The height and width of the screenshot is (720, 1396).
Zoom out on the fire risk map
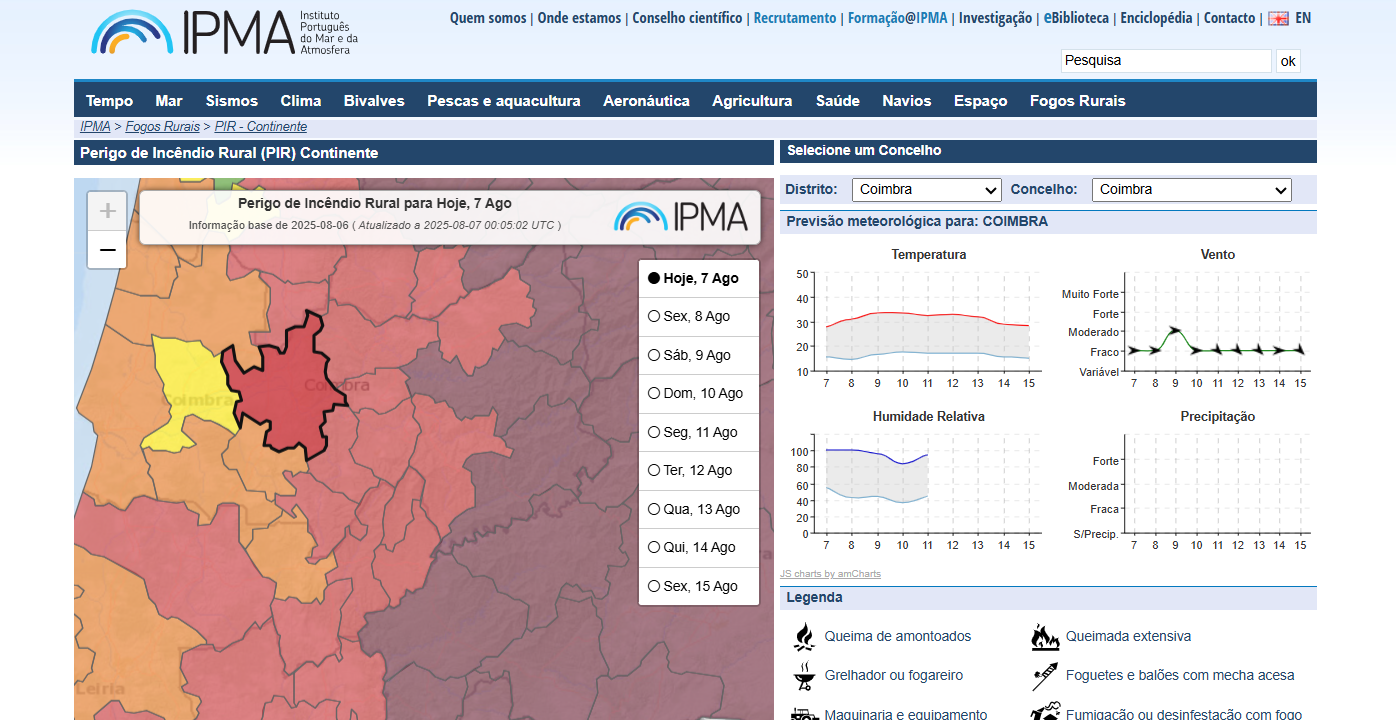(x=107, y=250)
